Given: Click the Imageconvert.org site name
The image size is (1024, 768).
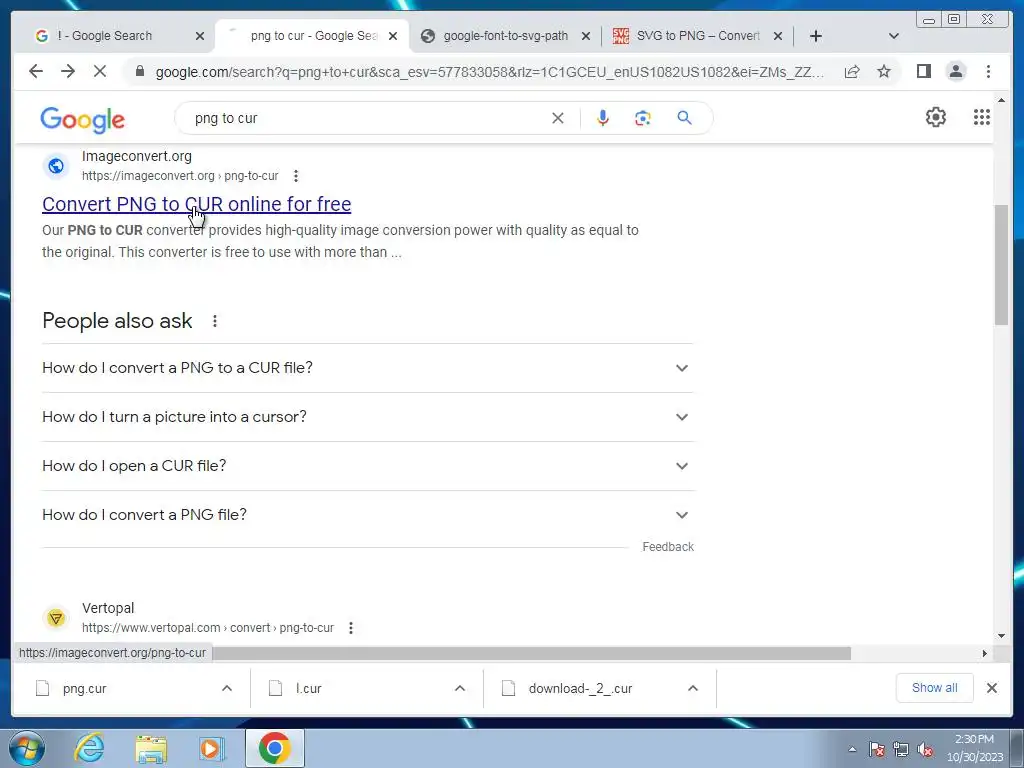Looking at the screenshot, I should [x=136, y=156].
